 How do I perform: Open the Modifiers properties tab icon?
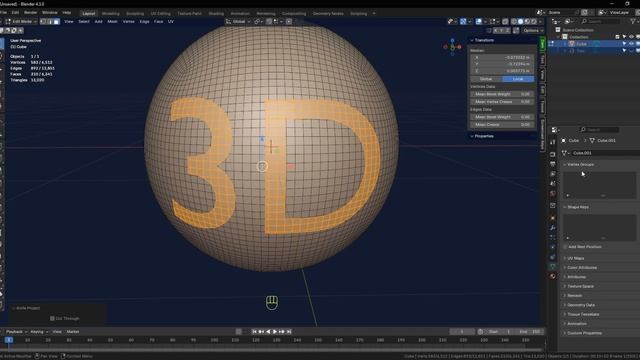click(553, 228)
